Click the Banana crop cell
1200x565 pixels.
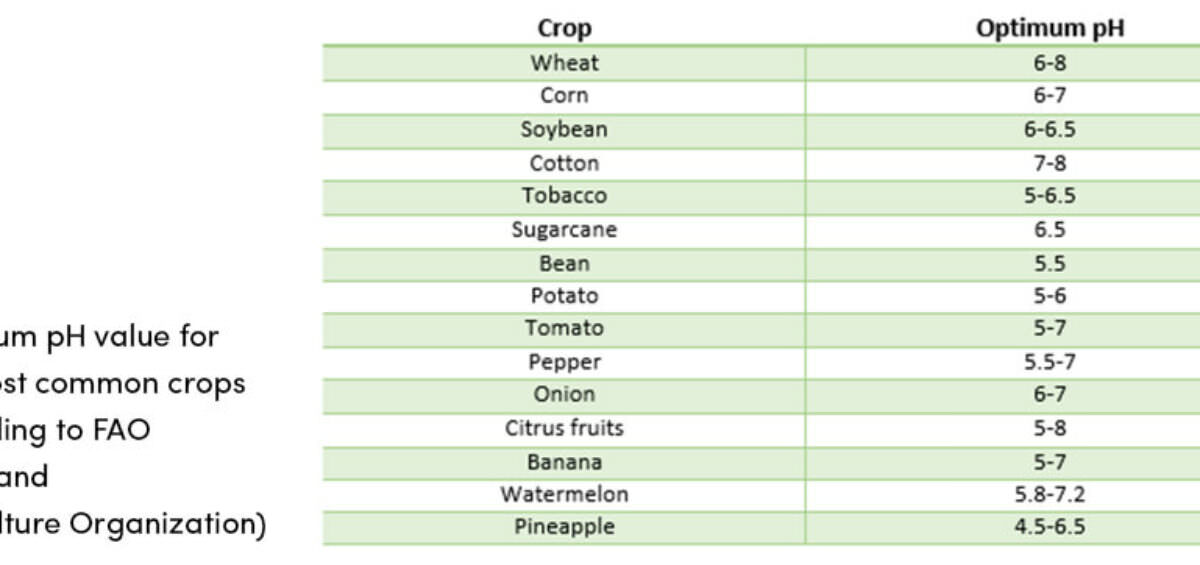click(x=564, y=462)
